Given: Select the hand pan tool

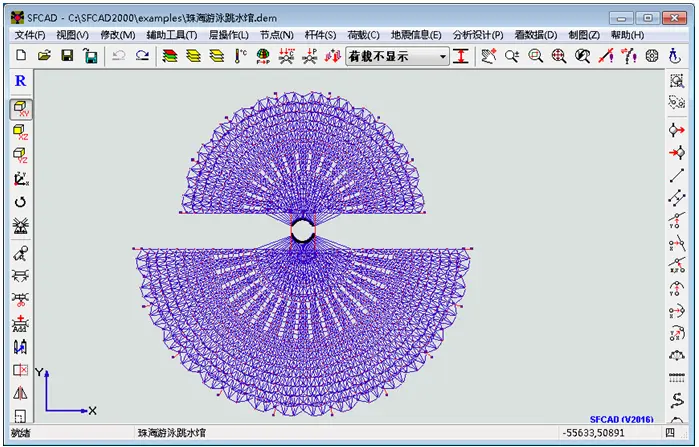Looking at the screenshot, I should (x=489, y=56).
